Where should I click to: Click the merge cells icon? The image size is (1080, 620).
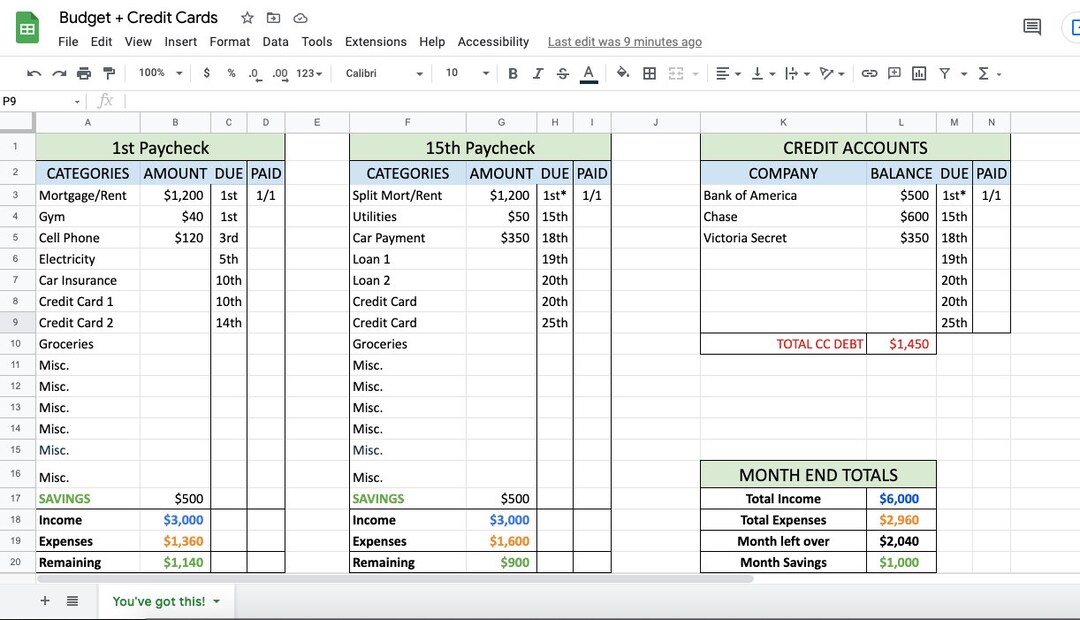pos(673,73)
